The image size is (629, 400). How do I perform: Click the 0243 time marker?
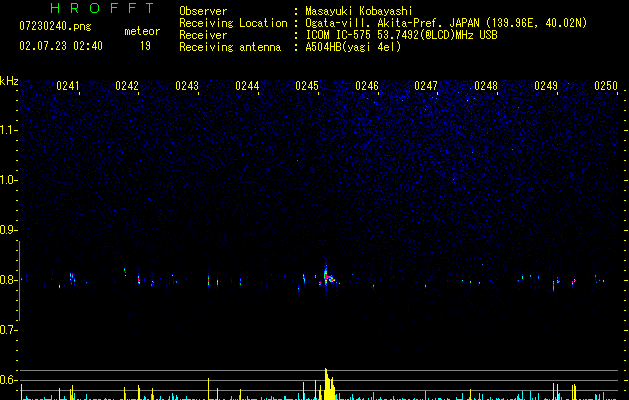click(187, 86)
